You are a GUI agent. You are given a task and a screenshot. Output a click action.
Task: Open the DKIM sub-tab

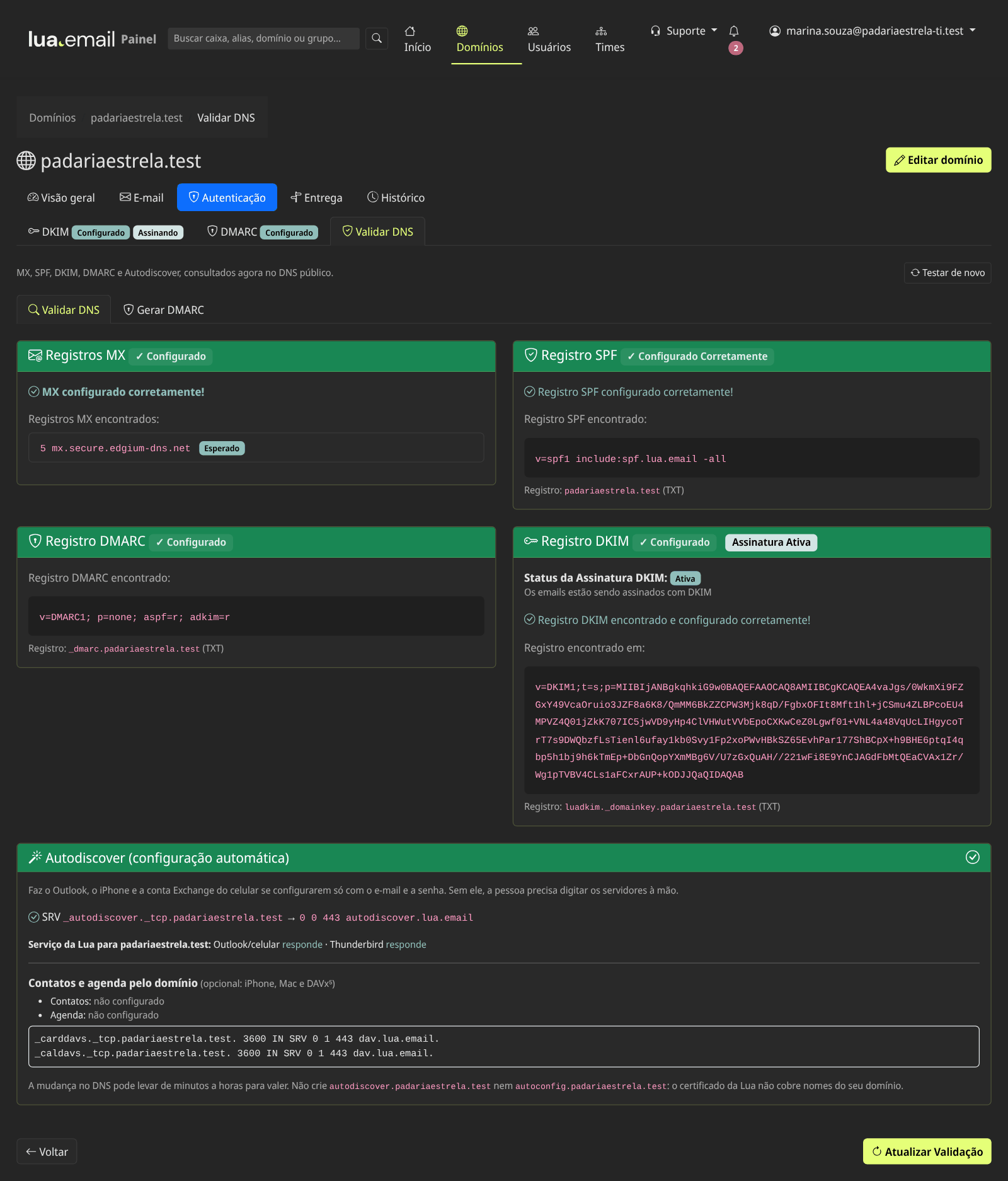[106, 232]
